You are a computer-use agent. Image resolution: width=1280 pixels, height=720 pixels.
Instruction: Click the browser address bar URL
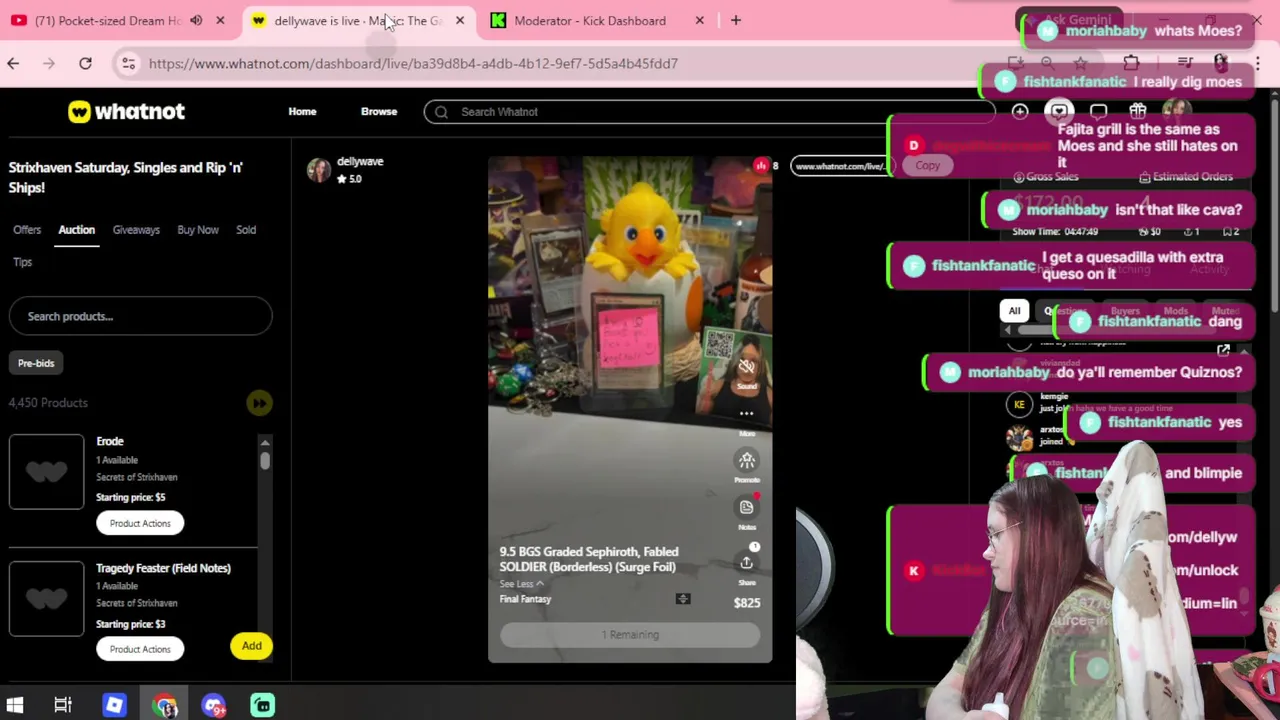pos(413,63)
